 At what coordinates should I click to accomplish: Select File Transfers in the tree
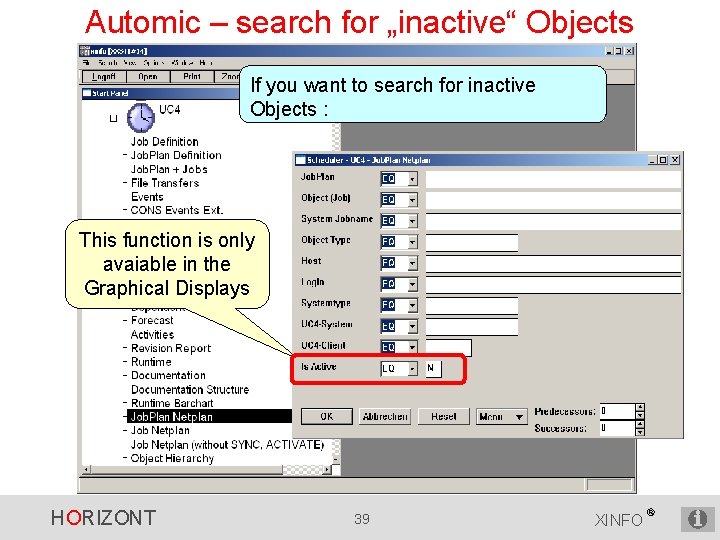165,183
